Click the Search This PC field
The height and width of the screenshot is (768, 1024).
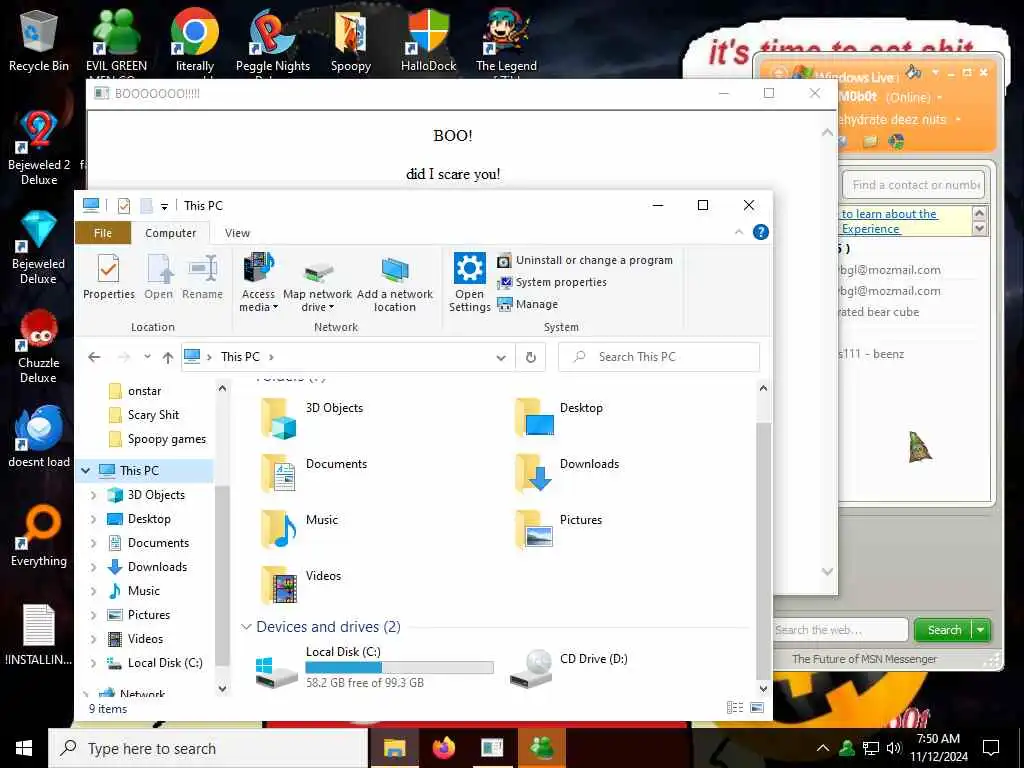click(659, 357)
